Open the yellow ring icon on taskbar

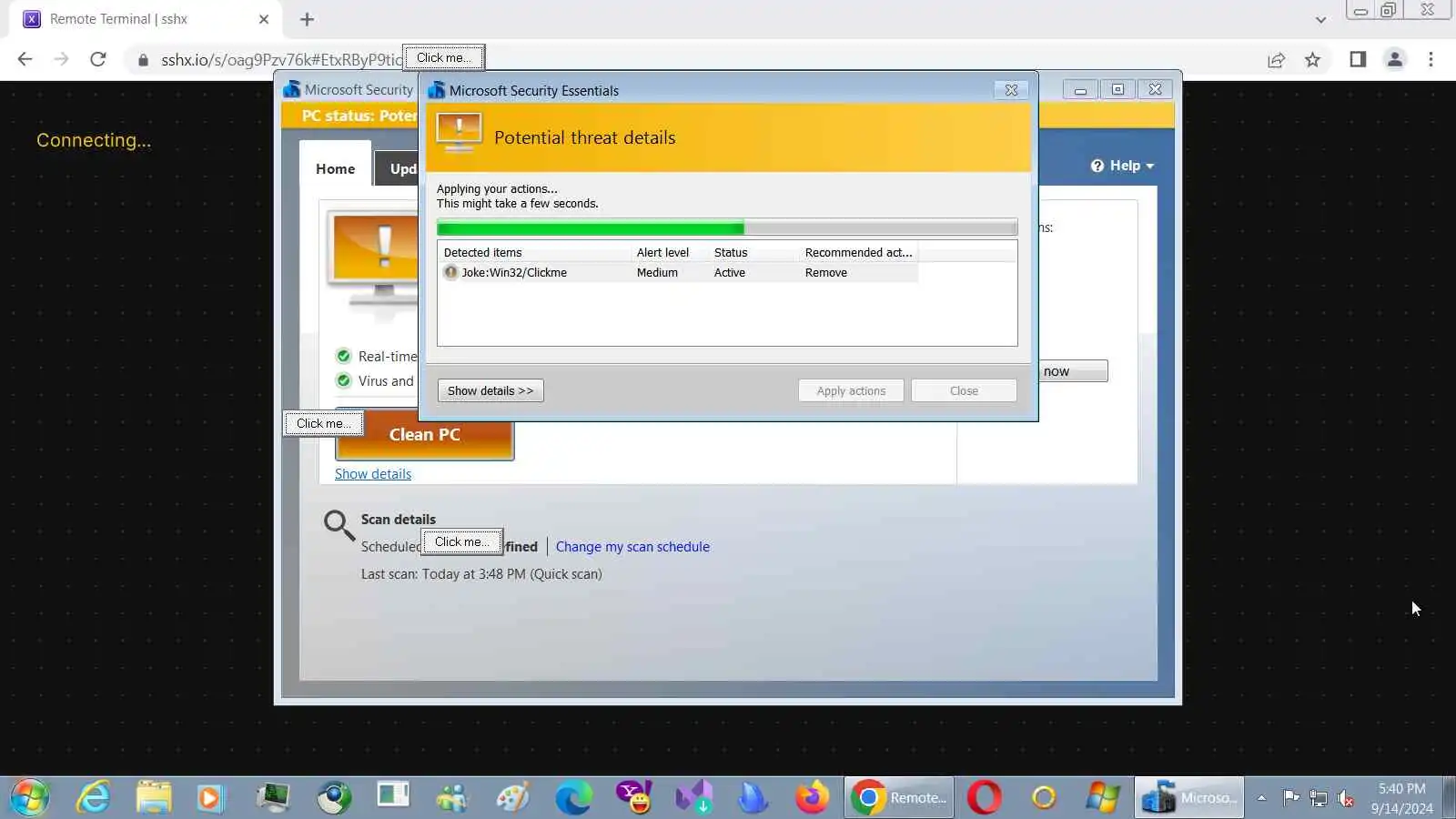[1044, 798]
